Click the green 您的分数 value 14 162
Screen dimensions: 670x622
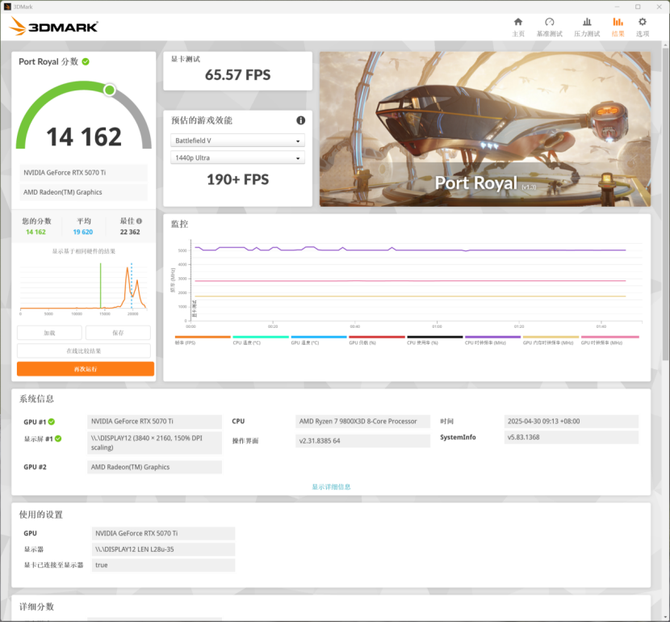[x=36, y=232]
